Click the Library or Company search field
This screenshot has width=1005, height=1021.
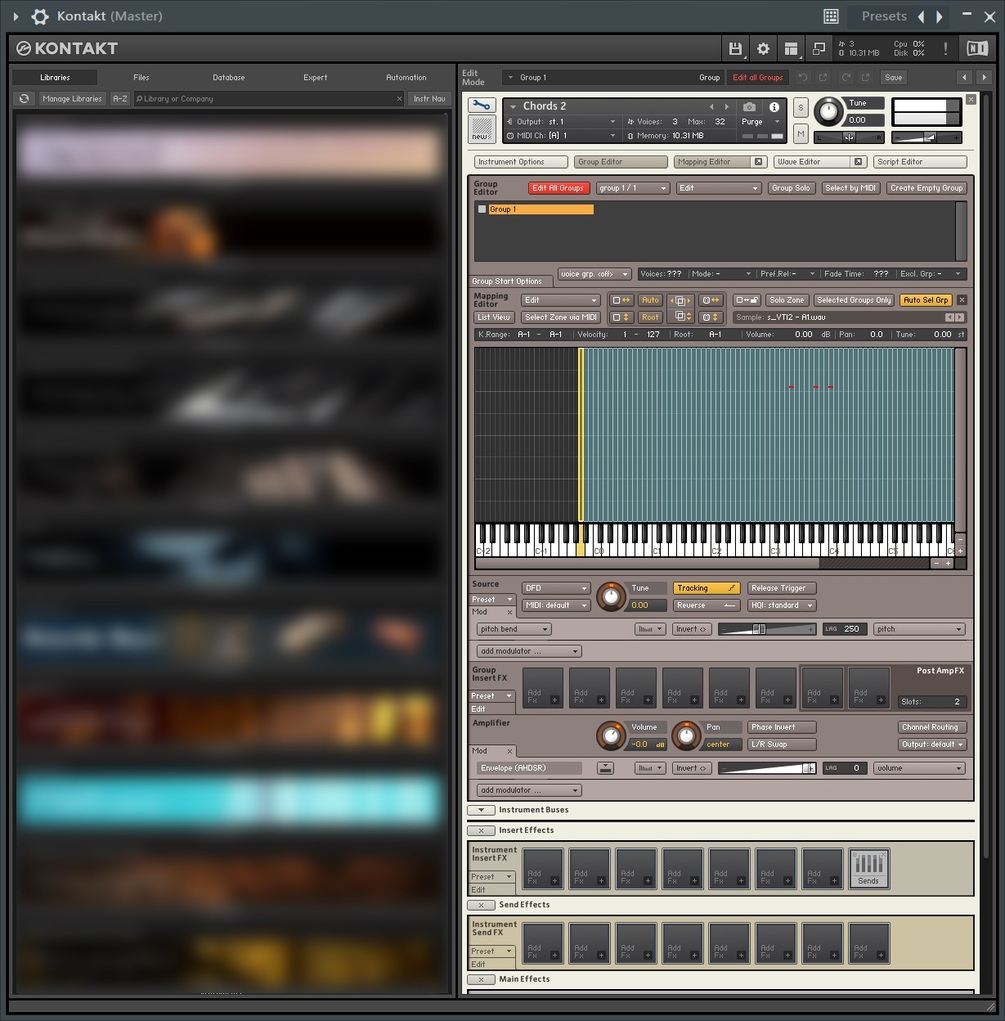coord(268,99)
